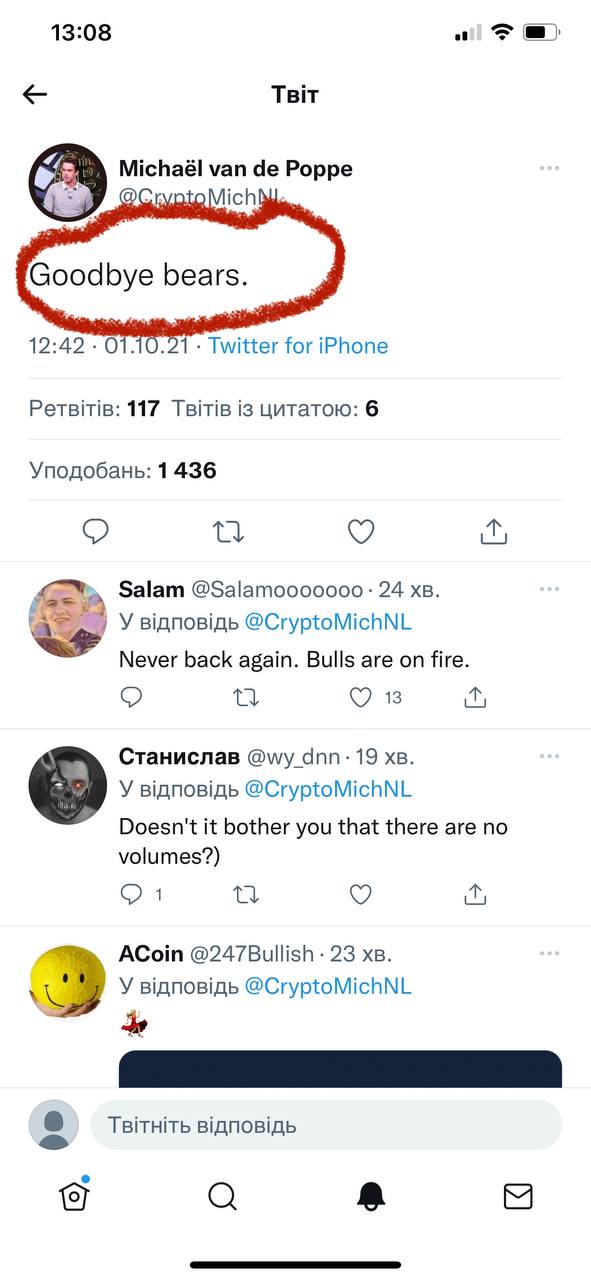The height and width of the screenshot is (1280, 591).
Task: Go back using the left arrow
Action: coord(35,94)
